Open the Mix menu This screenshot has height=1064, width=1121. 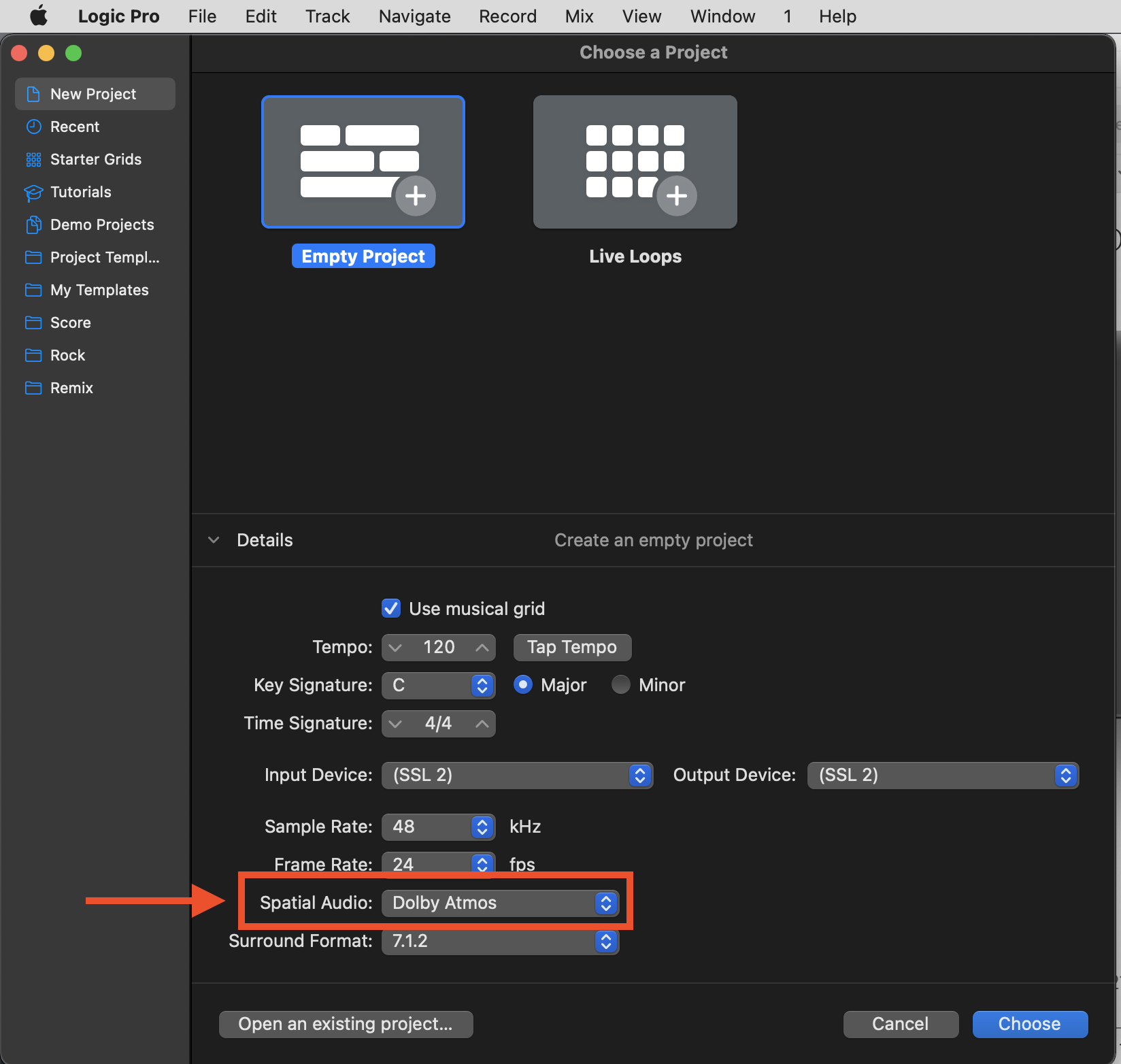tap(580, 16)
